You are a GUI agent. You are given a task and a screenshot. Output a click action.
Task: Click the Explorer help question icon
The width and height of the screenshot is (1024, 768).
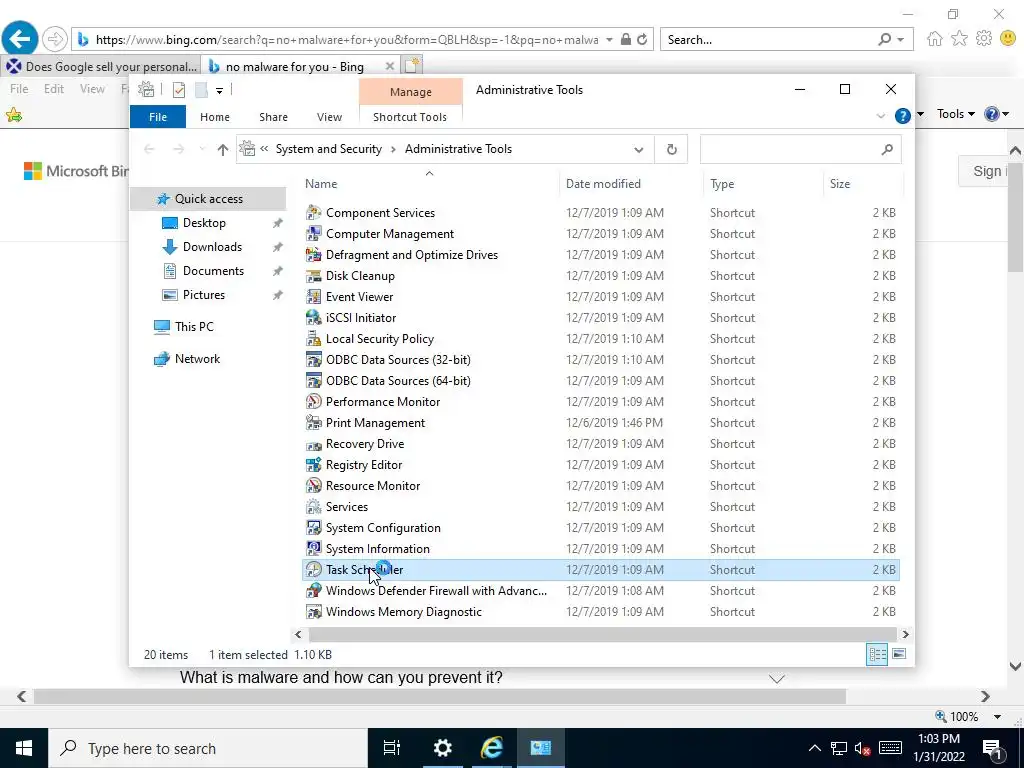click(x=903, y=116)
